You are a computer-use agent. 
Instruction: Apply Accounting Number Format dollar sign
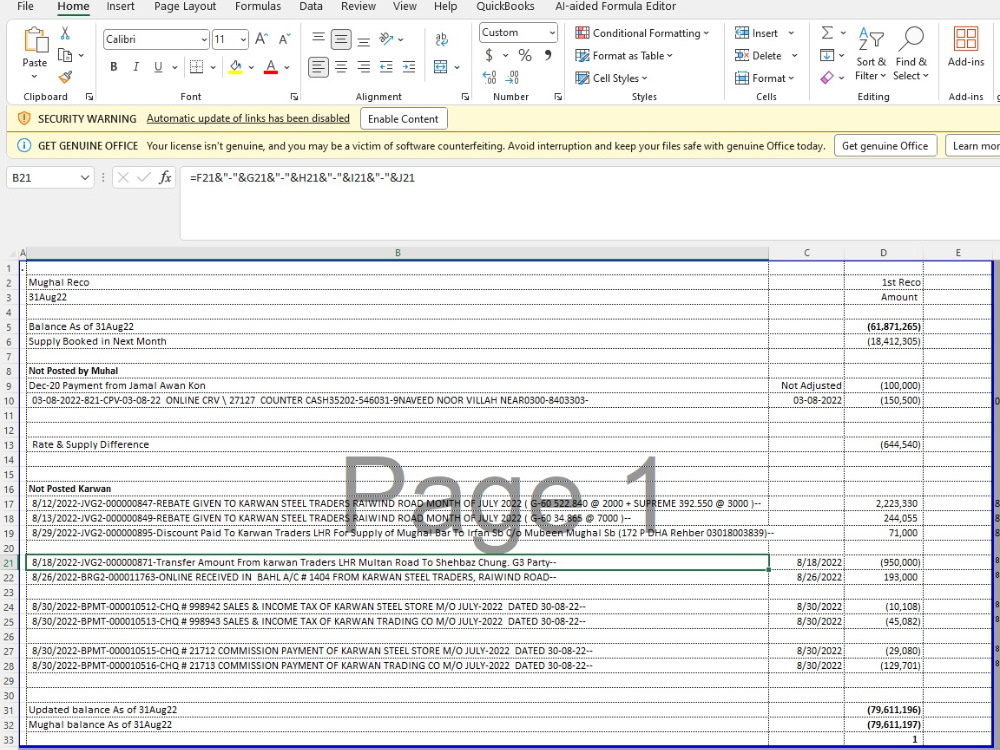[489, 55]
